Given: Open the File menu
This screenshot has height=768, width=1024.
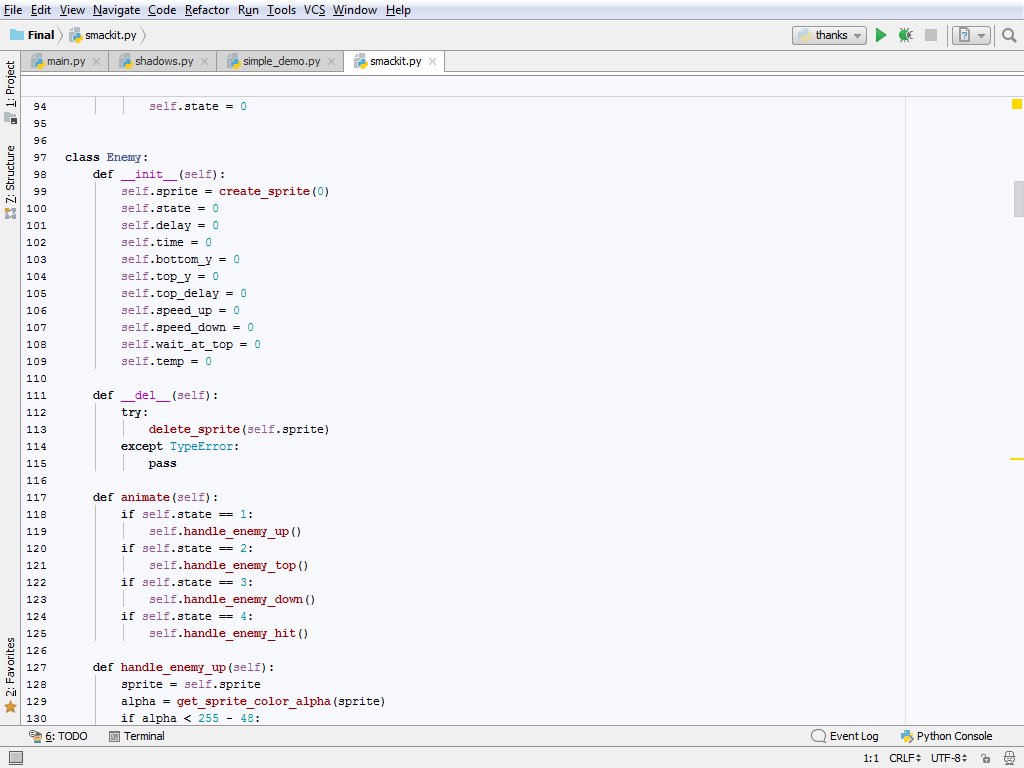Looking at the screenshot, I should click(12, 10).
